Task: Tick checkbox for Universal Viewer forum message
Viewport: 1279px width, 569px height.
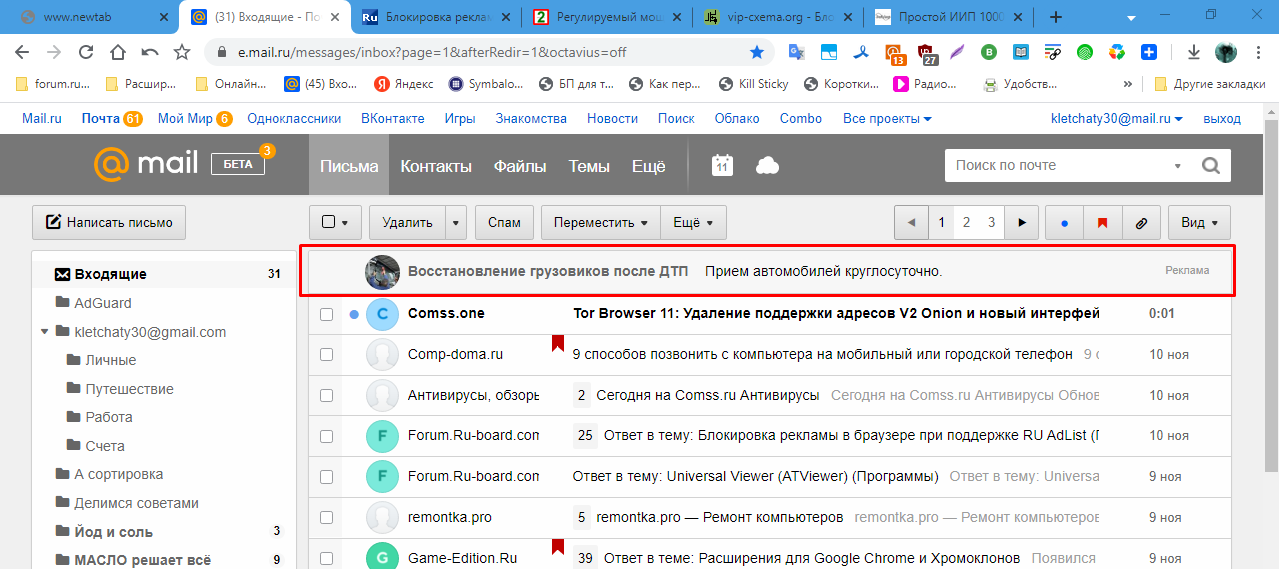Action: (326, 476)
